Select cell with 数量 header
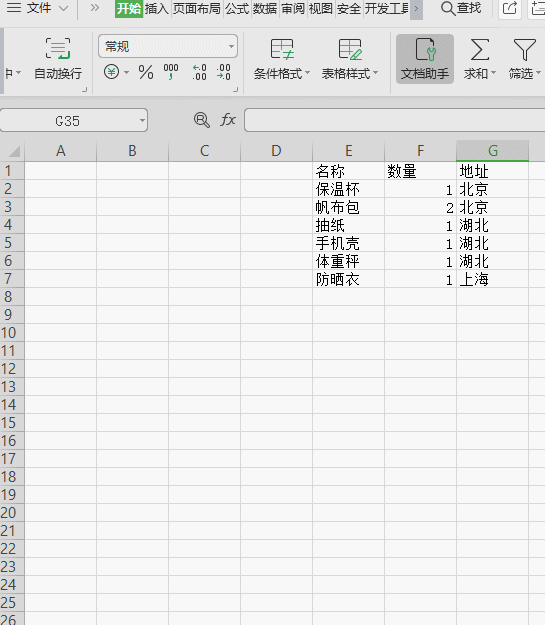This screenshot has width=545, height=625. click(x=420, y=171)
